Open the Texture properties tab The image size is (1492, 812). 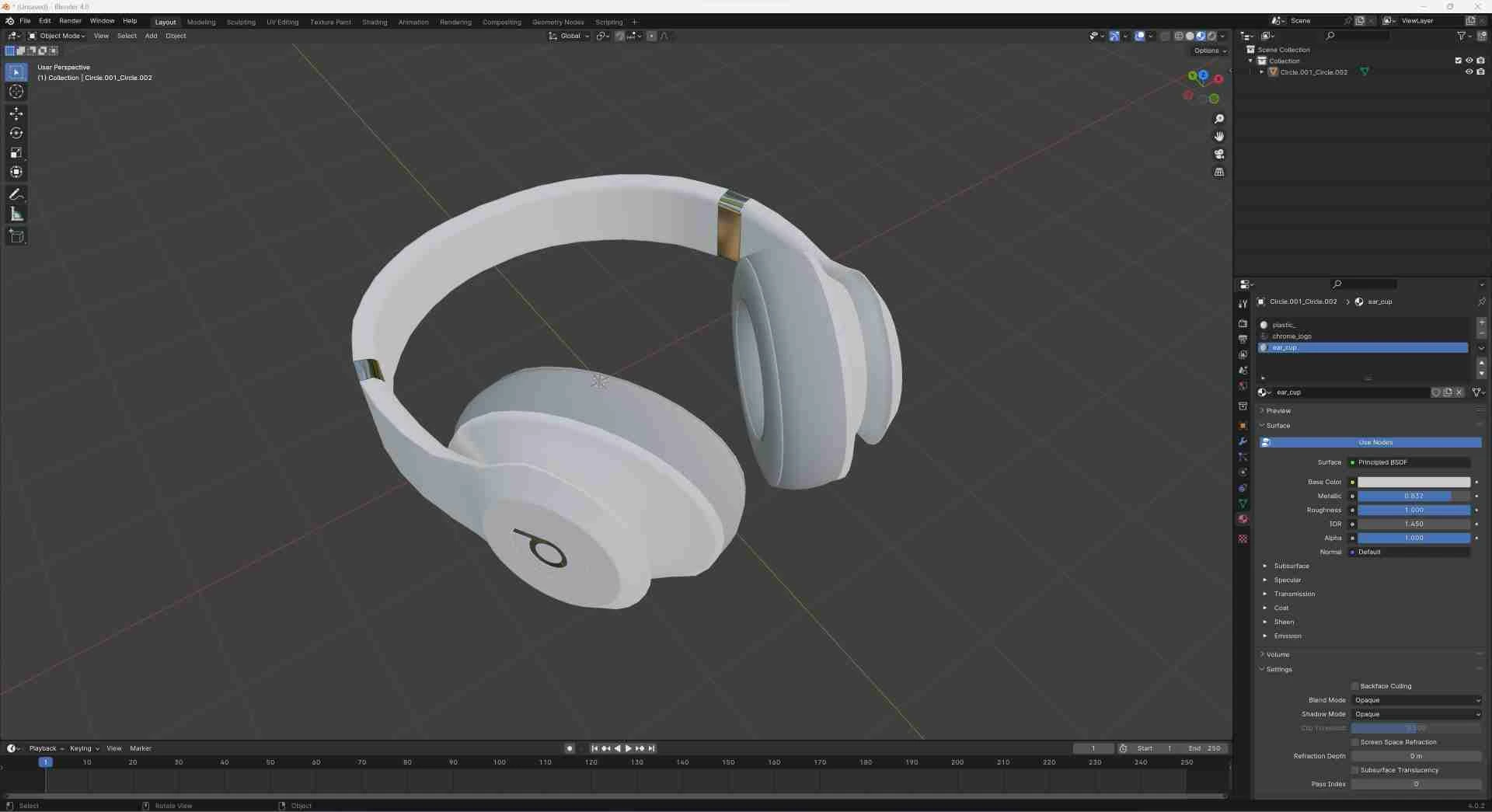point(1243,538)
